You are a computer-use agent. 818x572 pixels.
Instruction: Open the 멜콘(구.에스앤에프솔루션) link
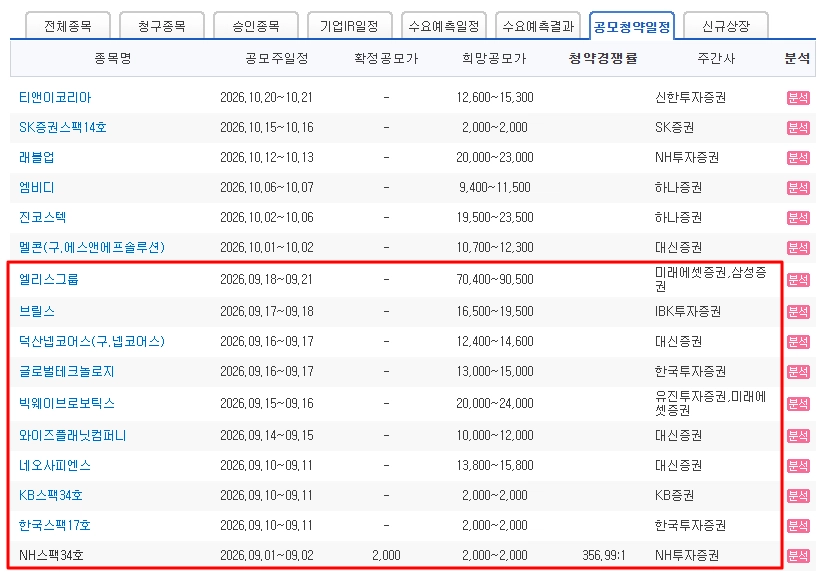click(x=92, y=247)
